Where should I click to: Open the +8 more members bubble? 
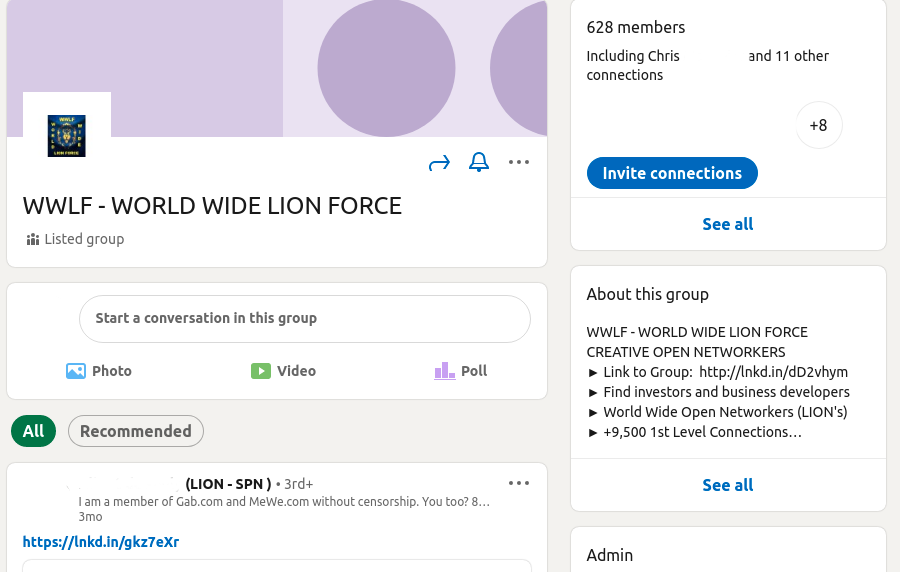818,125
